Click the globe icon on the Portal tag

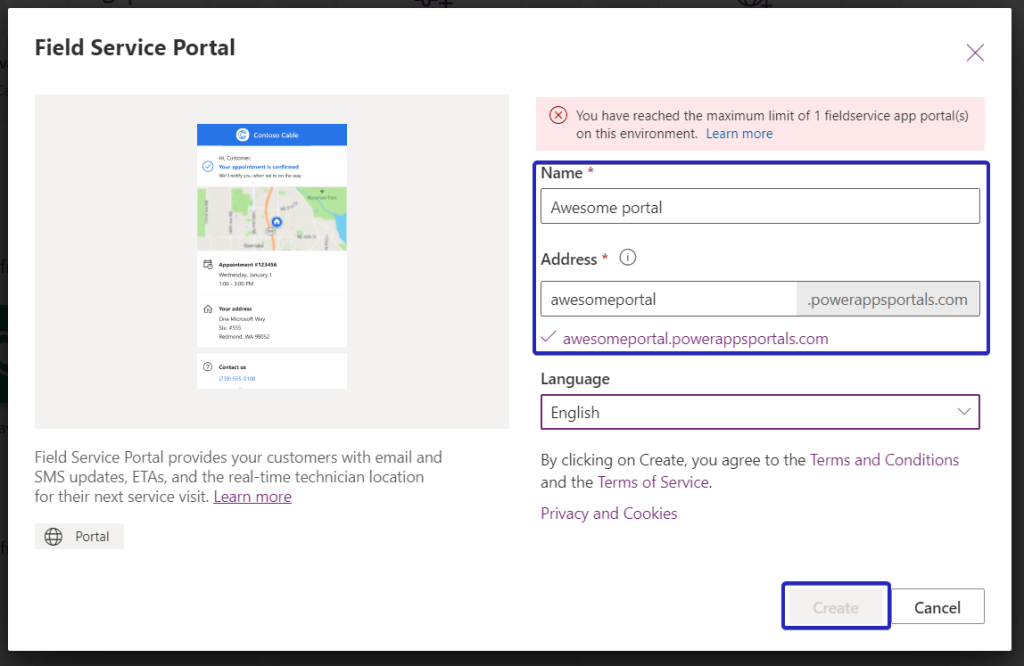[54, 537]
